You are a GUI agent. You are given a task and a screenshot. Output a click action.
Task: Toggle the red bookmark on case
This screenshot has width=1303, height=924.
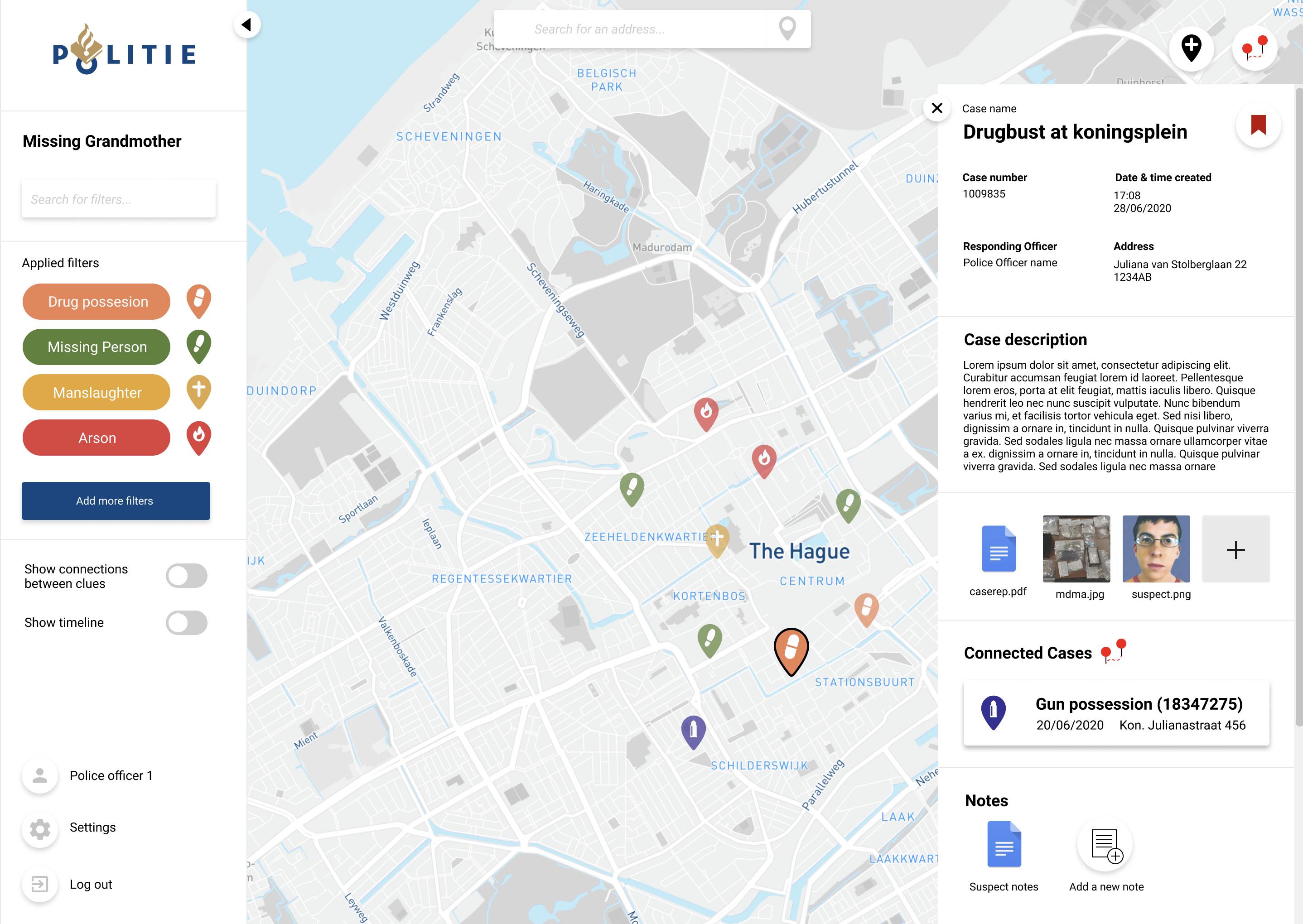1258,125
